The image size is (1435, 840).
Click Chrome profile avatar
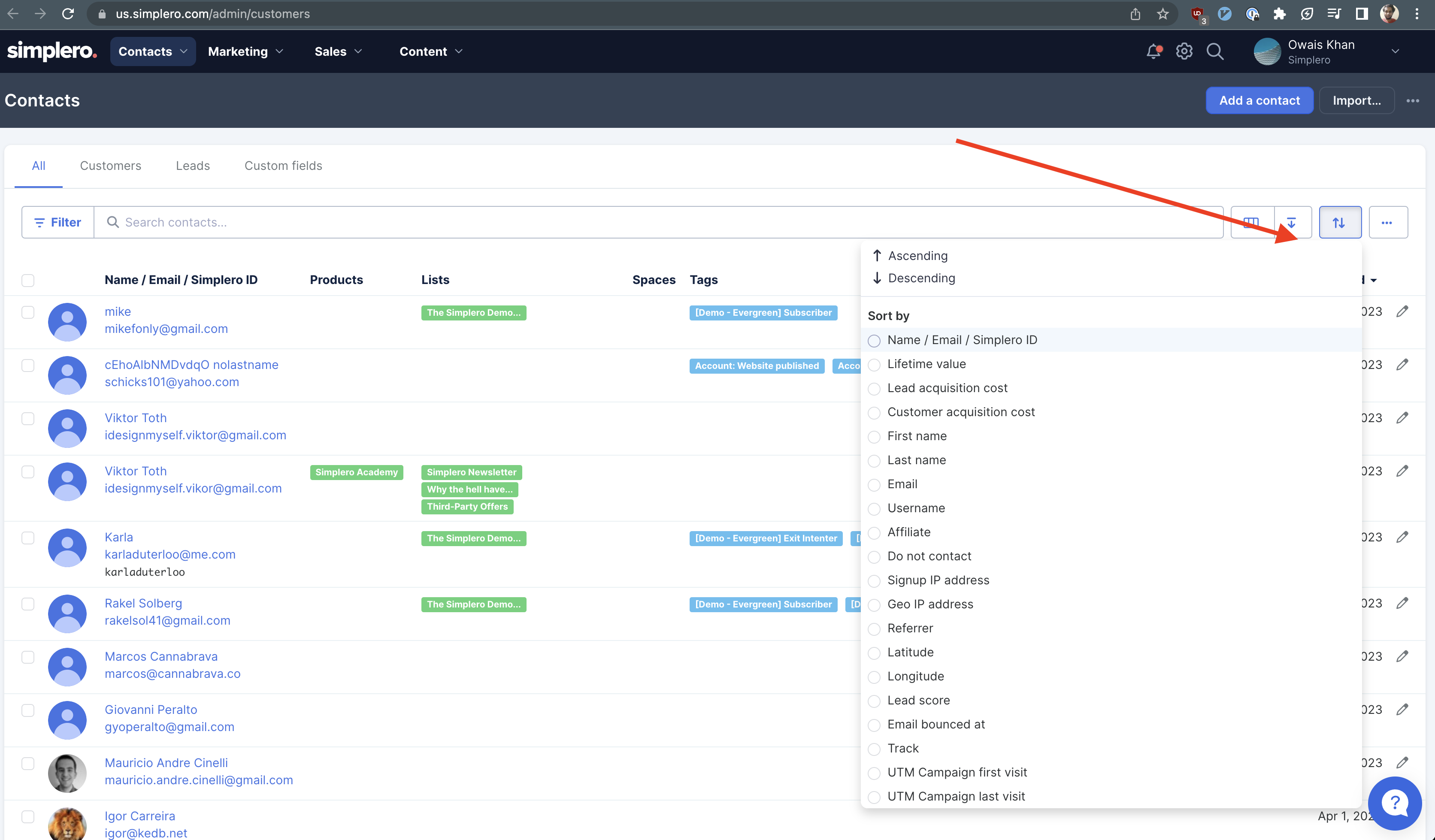point(1390,14)
